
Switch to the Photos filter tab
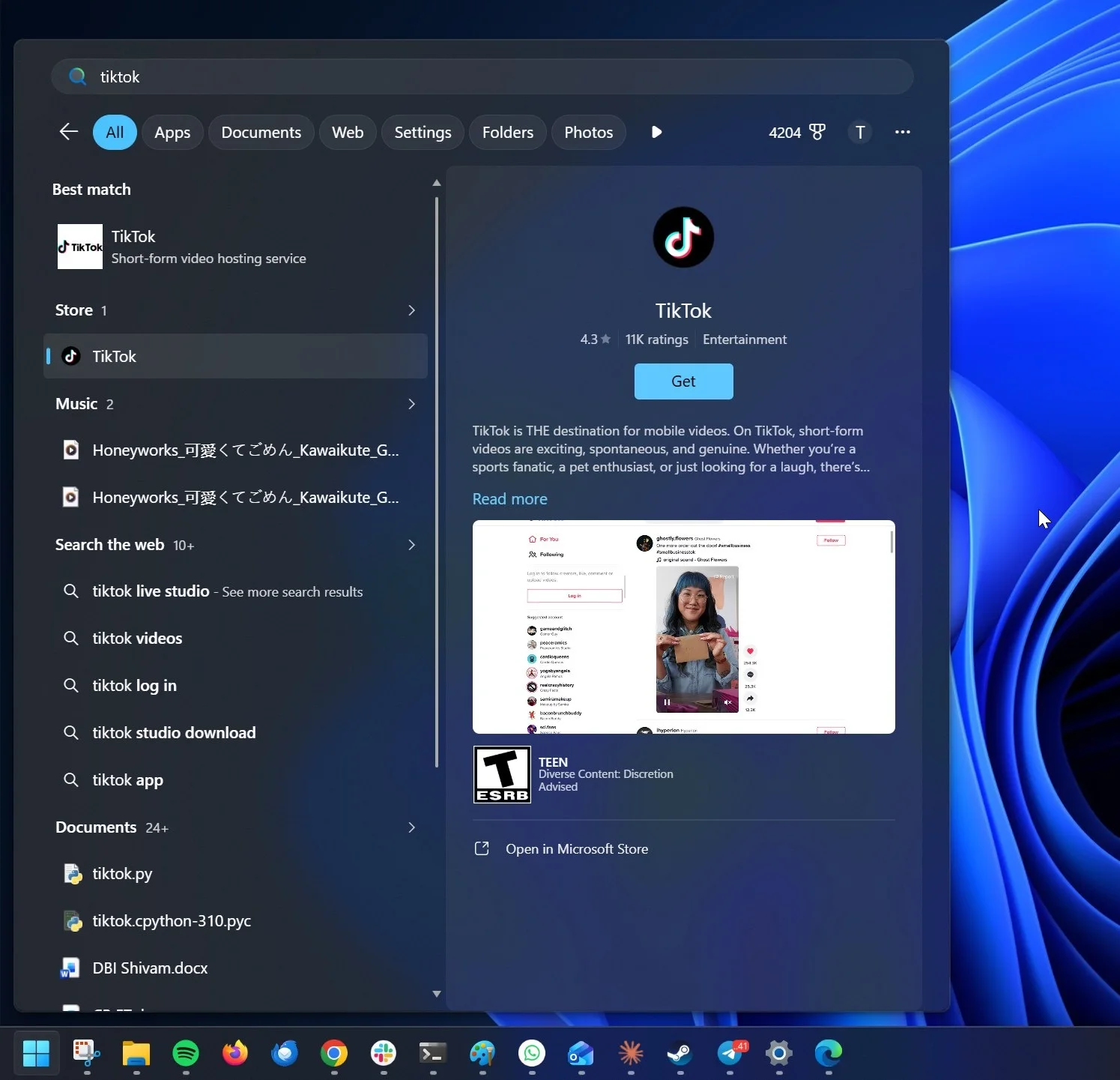589,132
